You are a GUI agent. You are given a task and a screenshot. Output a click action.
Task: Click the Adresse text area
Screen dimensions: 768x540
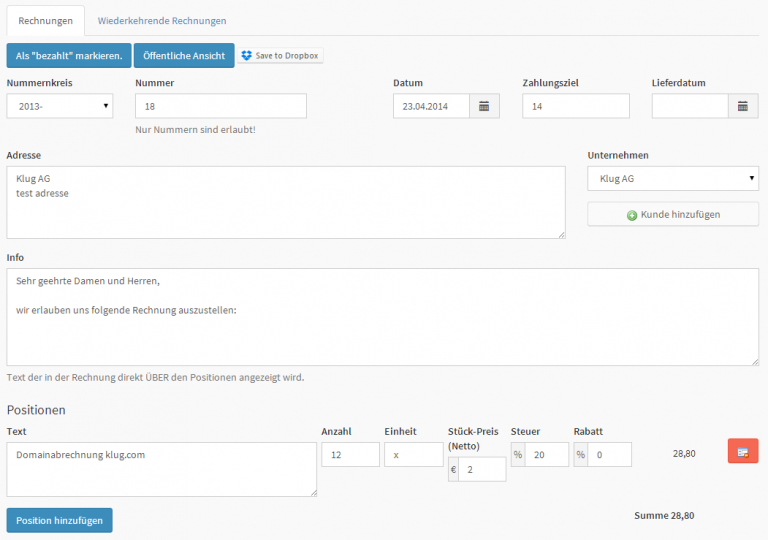pos(285,202)
